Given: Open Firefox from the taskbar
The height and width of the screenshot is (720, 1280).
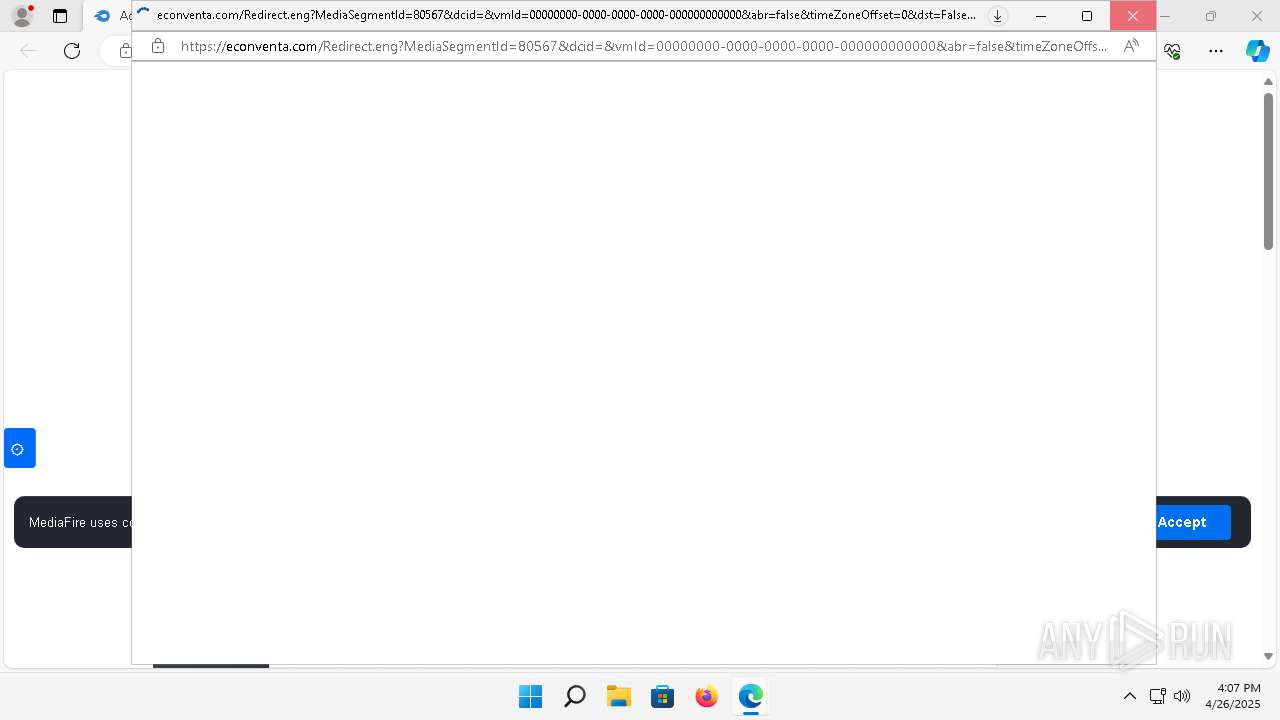Looking at the screenshot, I should [706, 696].
